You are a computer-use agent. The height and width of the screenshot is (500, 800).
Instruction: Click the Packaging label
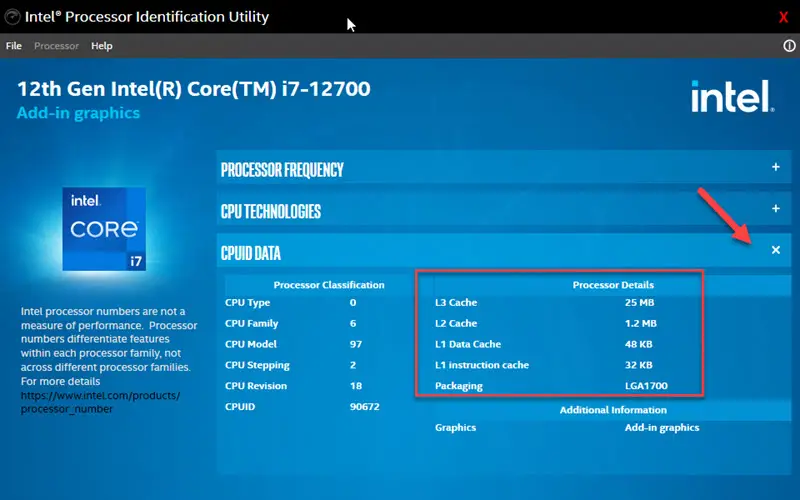(459, 386)
